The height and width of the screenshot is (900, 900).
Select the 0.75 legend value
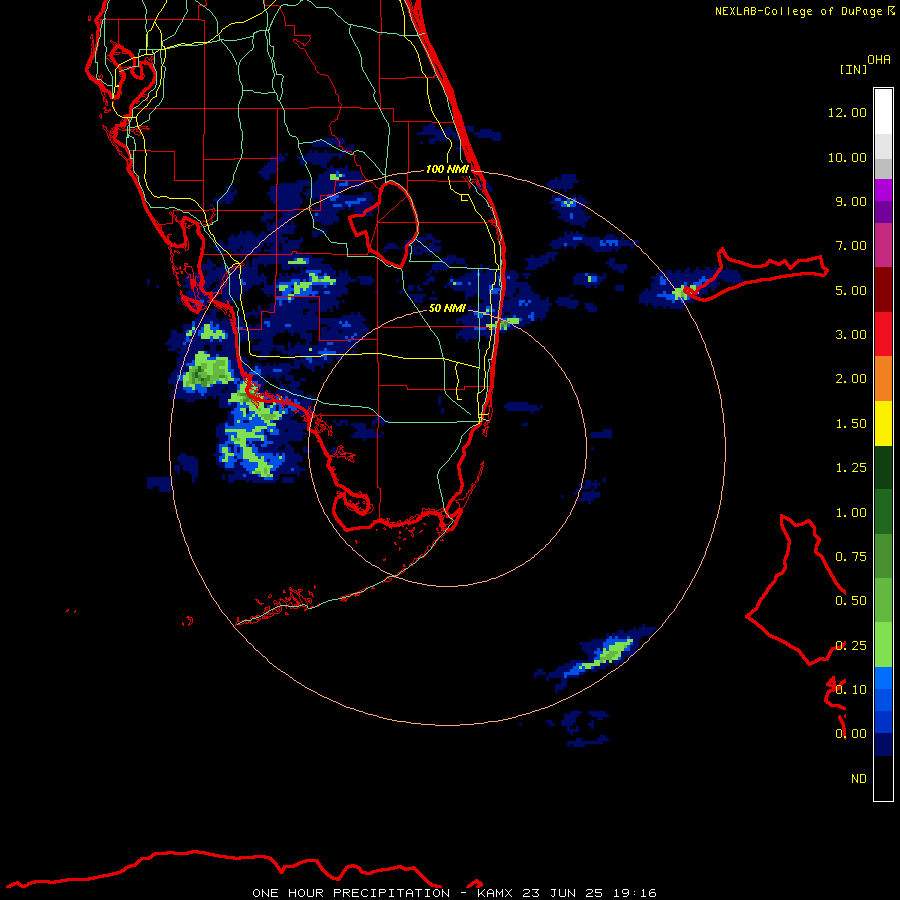(851, 557)
